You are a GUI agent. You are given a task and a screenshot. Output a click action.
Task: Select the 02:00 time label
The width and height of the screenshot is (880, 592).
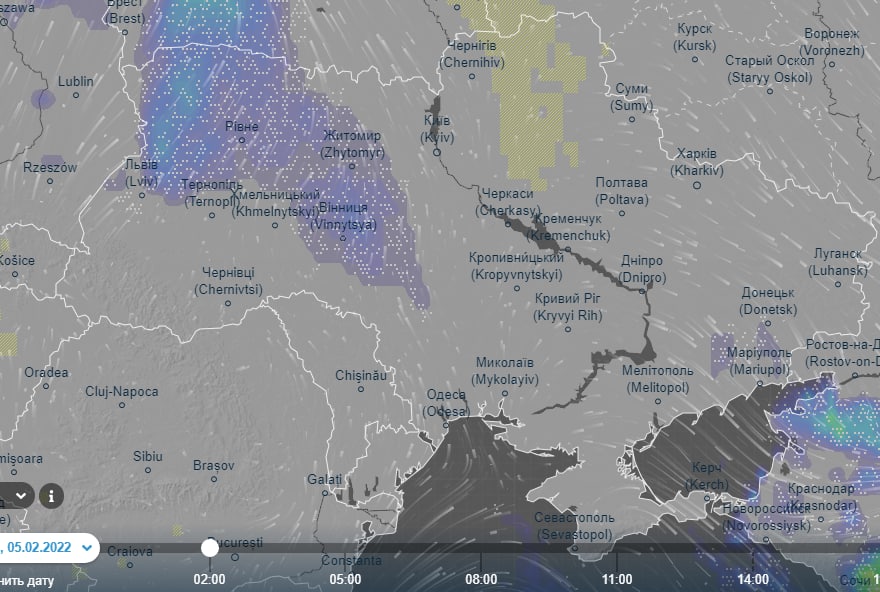pos(209,578)
